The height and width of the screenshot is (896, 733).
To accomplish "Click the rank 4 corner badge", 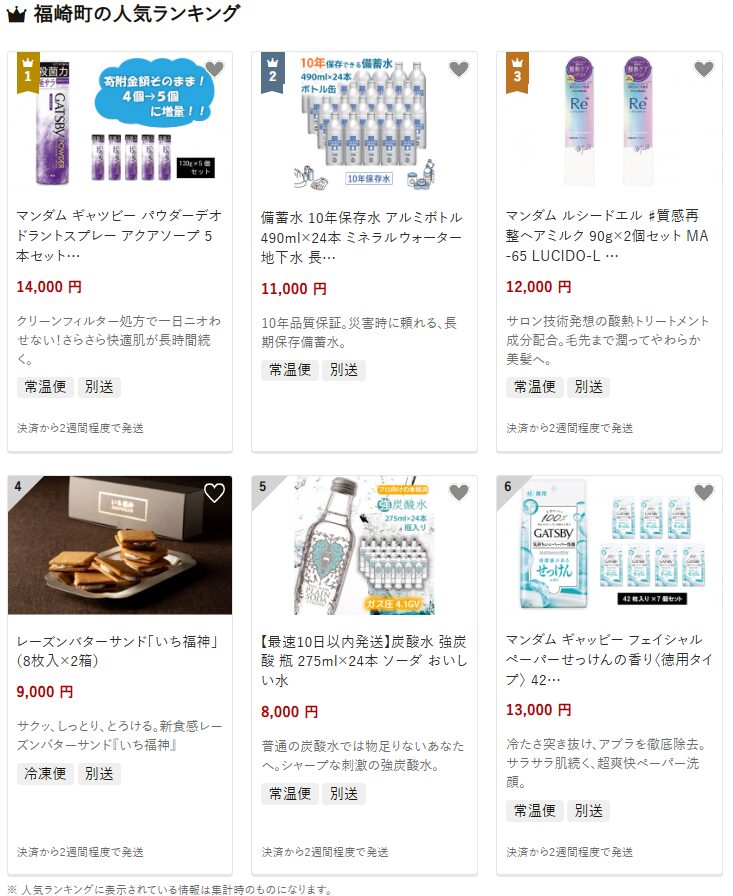I will 20,487.
